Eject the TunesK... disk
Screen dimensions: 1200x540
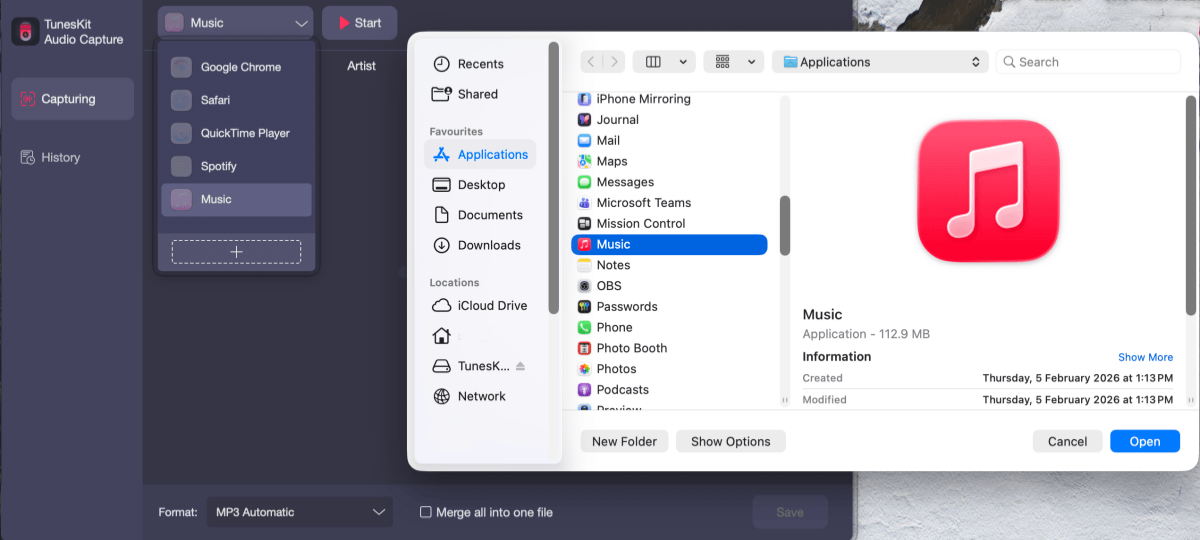(520, 366)
